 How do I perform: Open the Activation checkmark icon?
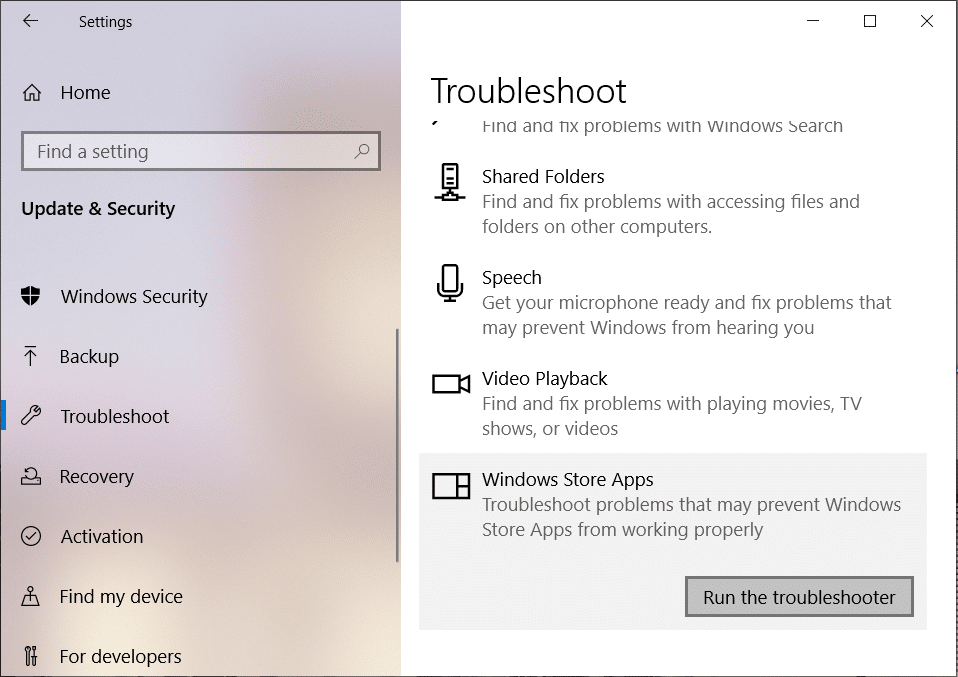30,536
